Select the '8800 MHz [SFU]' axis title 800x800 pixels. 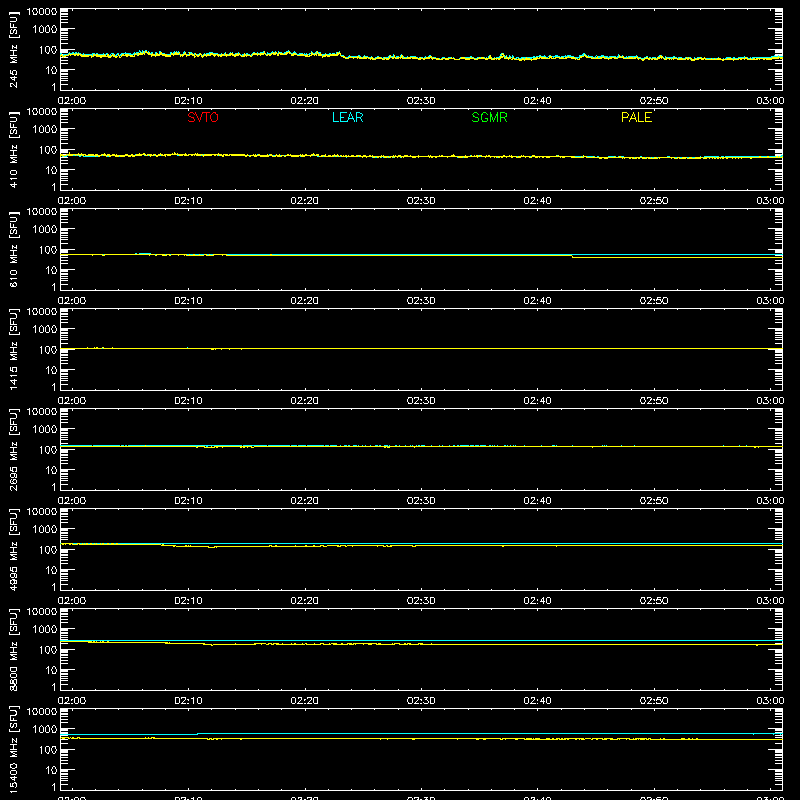(x=13, y=650)
